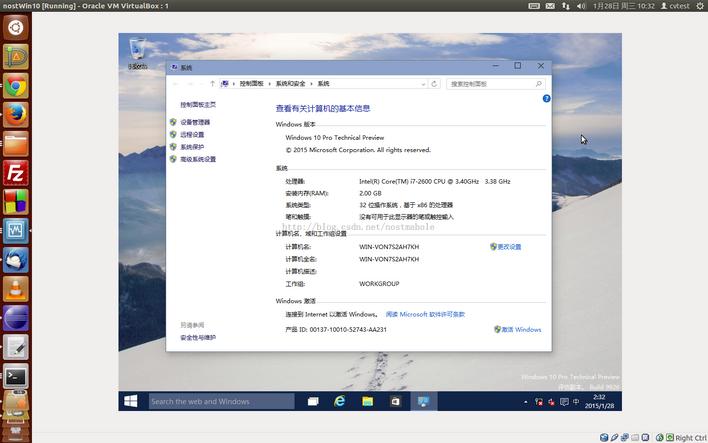Open File Explorer from Windows taskbar
This screenshot has height=443, width=708.
[368, 401]
